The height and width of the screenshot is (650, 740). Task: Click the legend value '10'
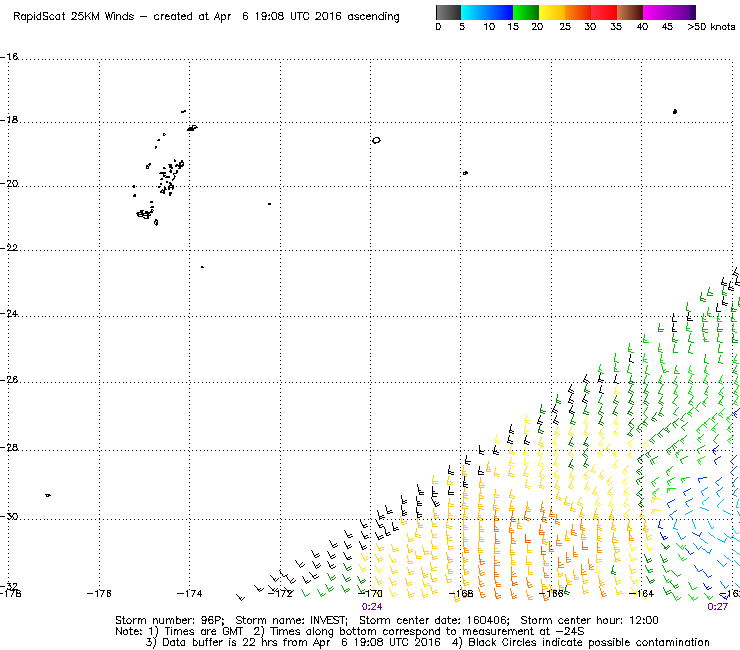(489, 27)
